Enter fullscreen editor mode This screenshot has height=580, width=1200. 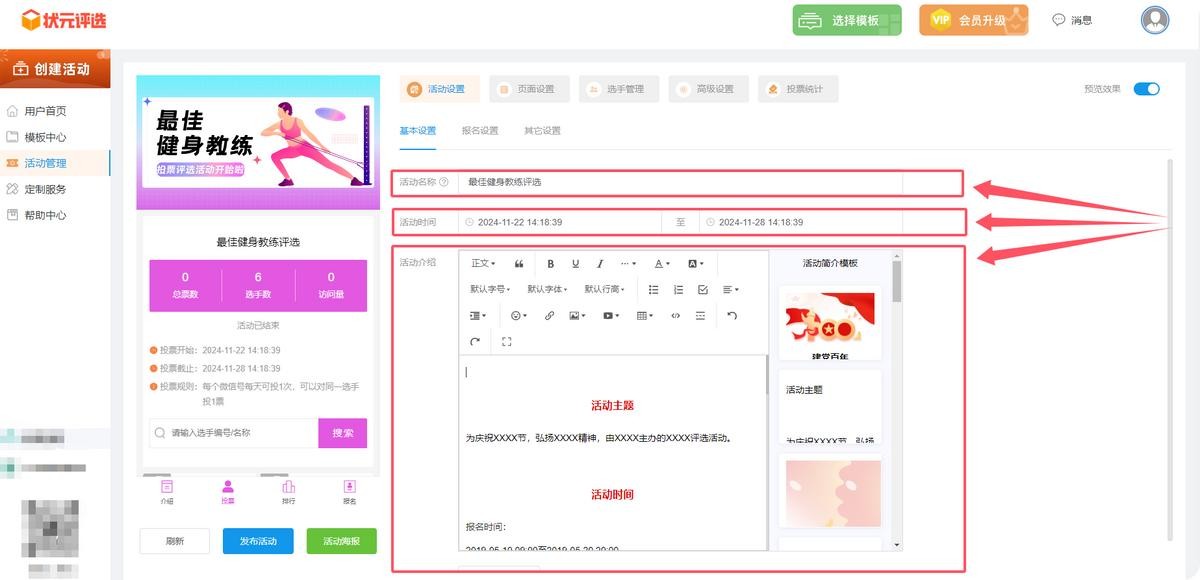click(x=506, y=342)
